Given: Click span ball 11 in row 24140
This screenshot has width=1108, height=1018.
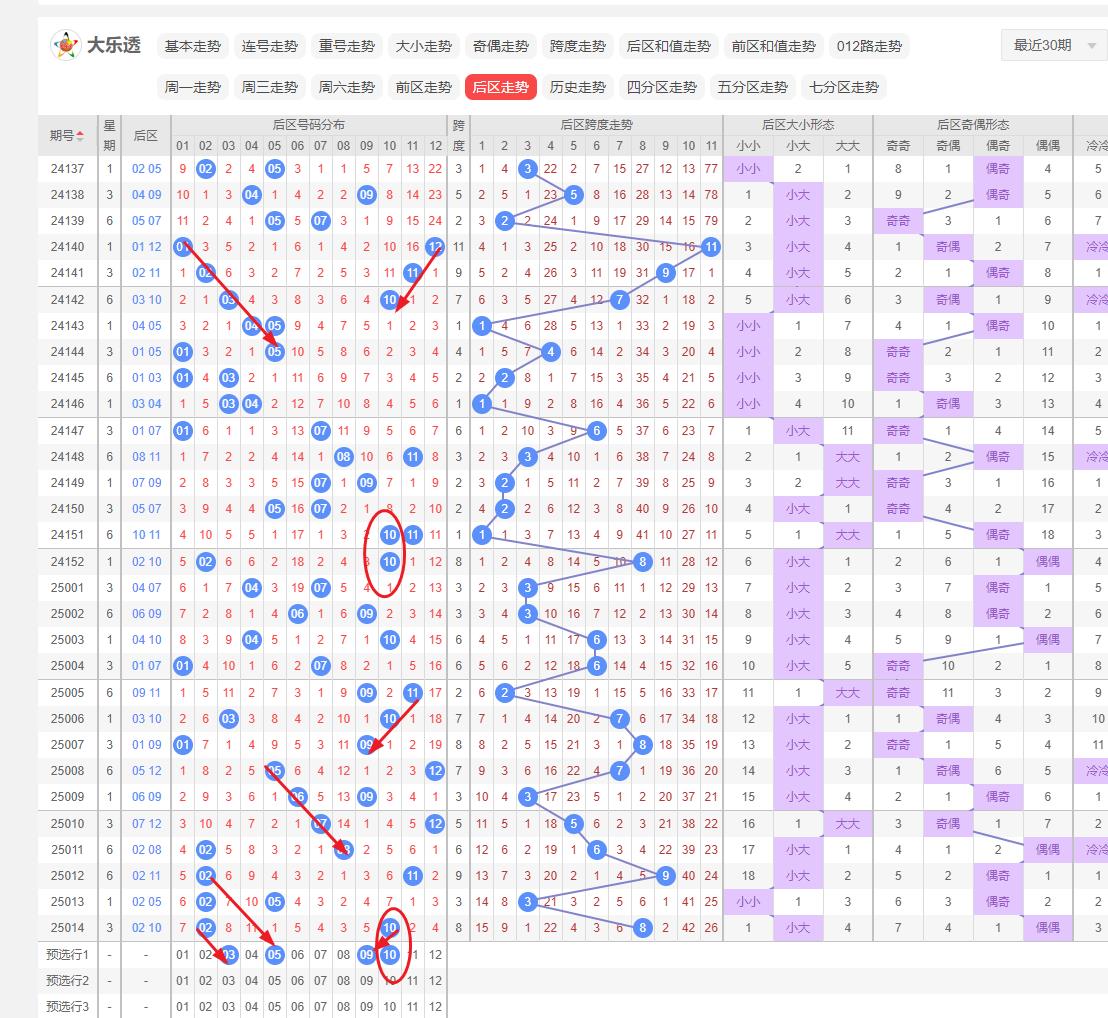Looking at the screenshot, I should (x=711, y=247).
